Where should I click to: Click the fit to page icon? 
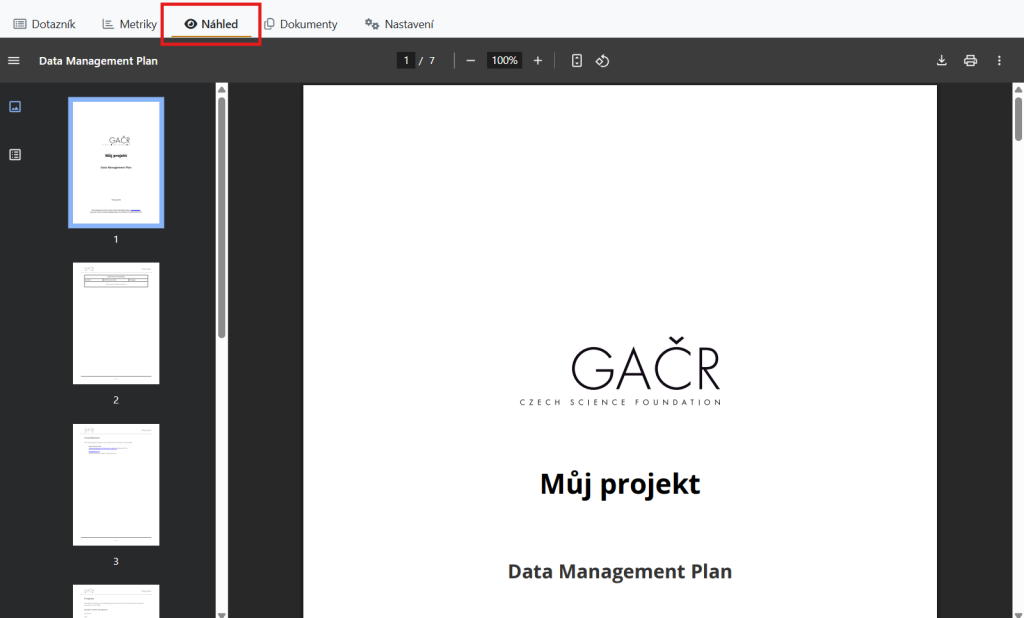(577, 61)
